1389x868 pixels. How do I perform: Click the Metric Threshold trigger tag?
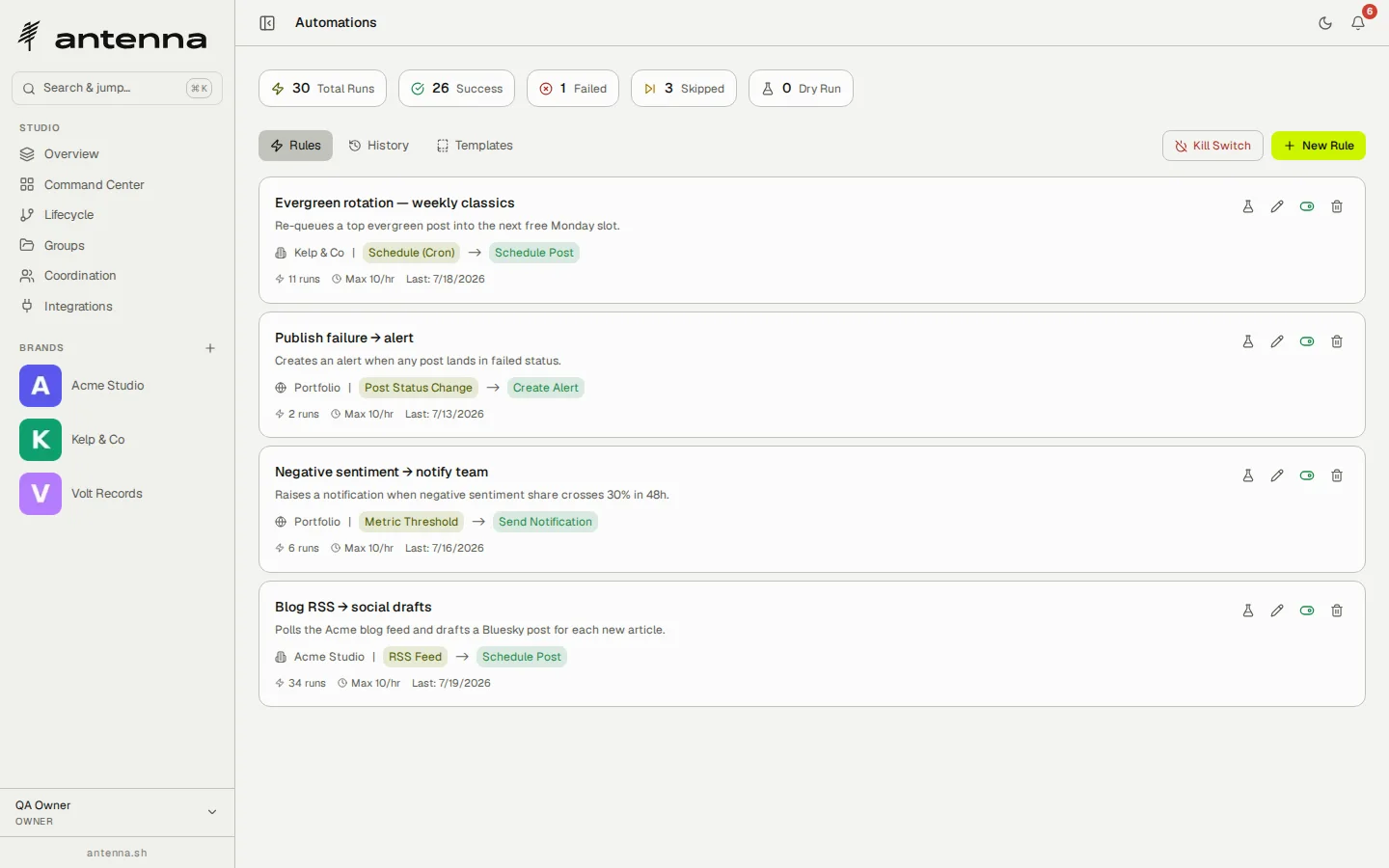click(411, 522)
